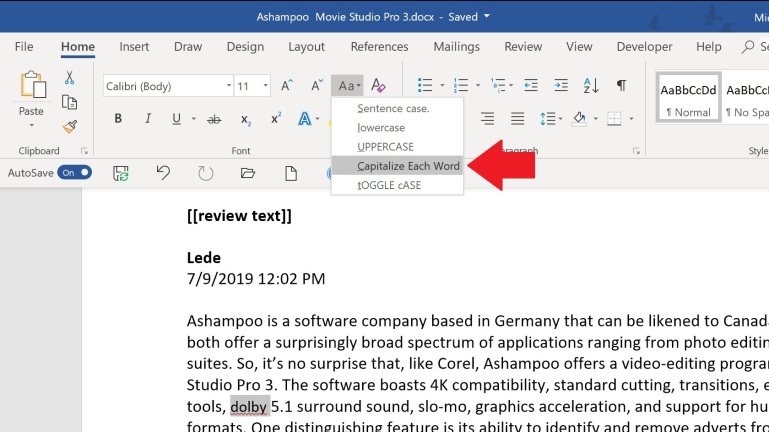Viewport: 769px width, 432px height.
Task: Toggle Show/Hide paragraph marks
Action: pyautogui.click(x=621, y=85)
